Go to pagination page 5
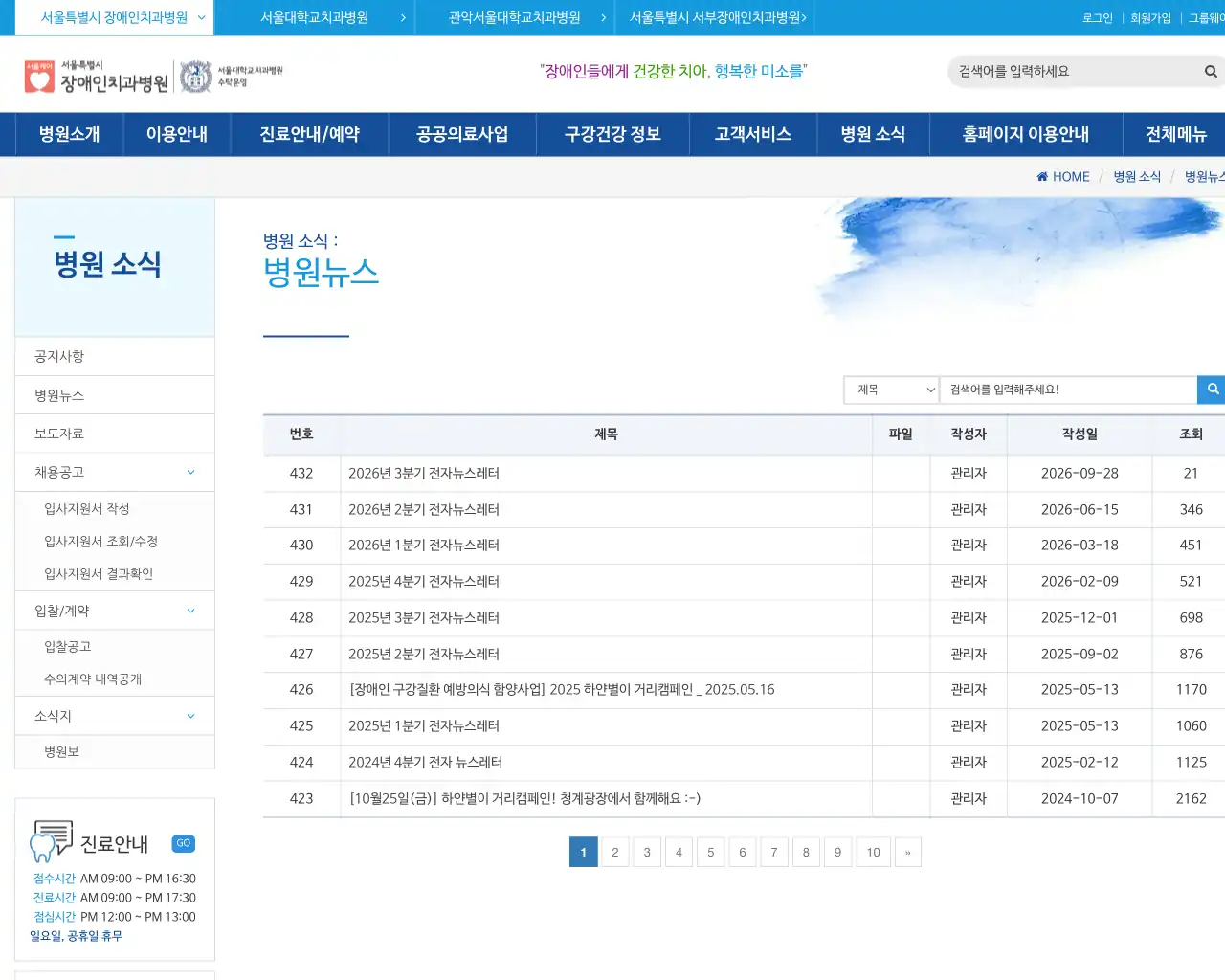 click(710, 852)
